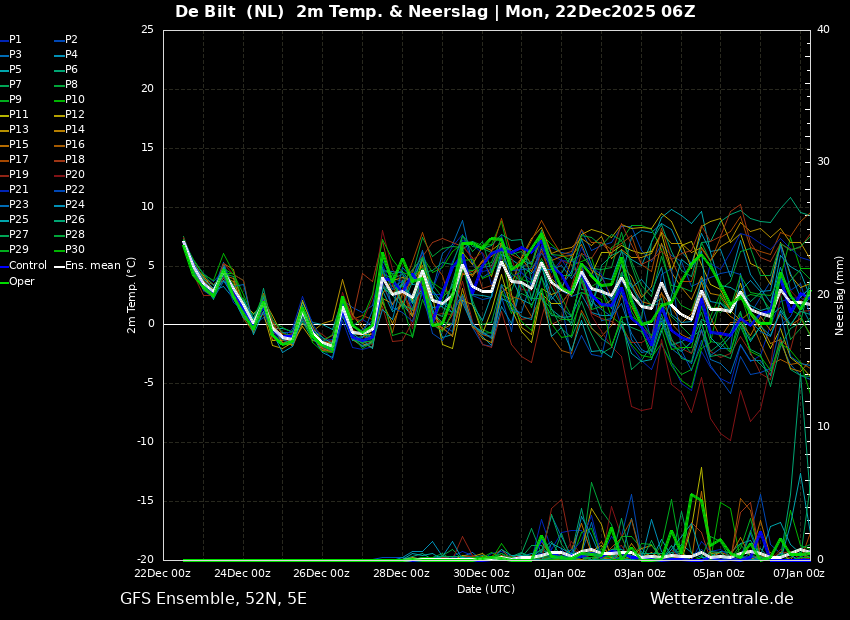Click the 01Jan 00z date tick label

click(560, 574)
